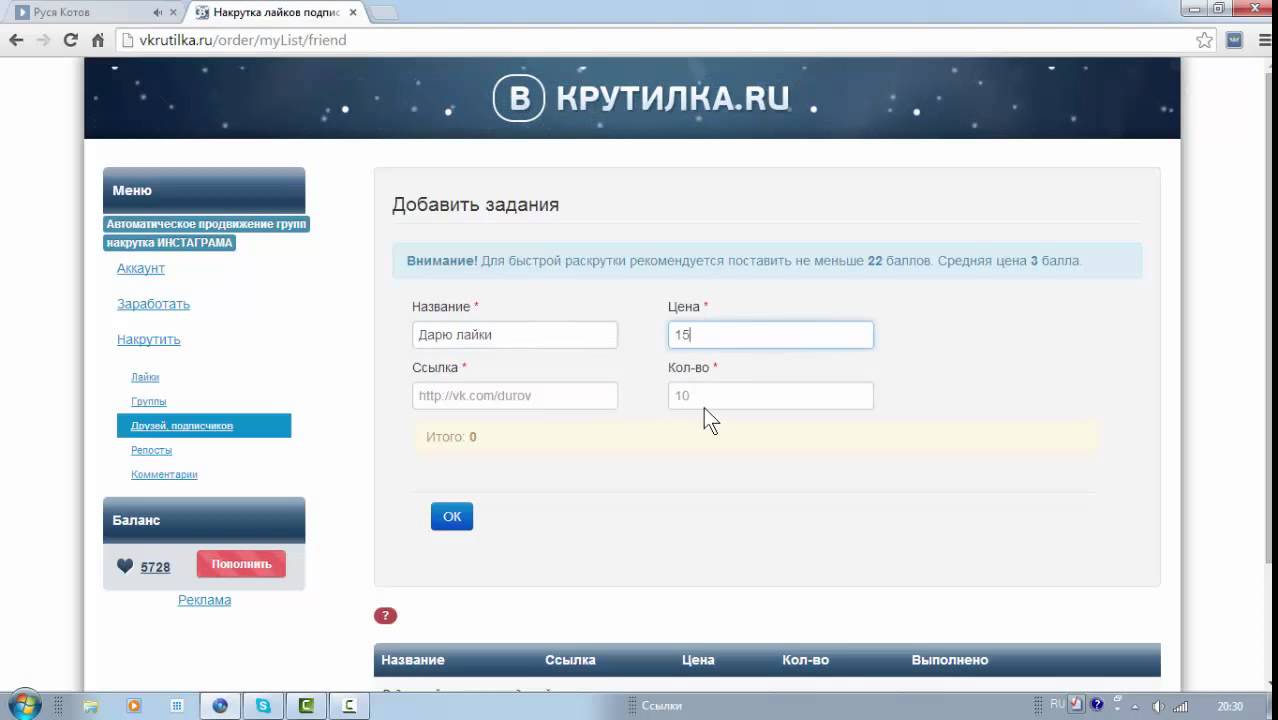The image size is (1278, 720).
Task: Click the 20:30 system clock
Action: point(1230,706)
